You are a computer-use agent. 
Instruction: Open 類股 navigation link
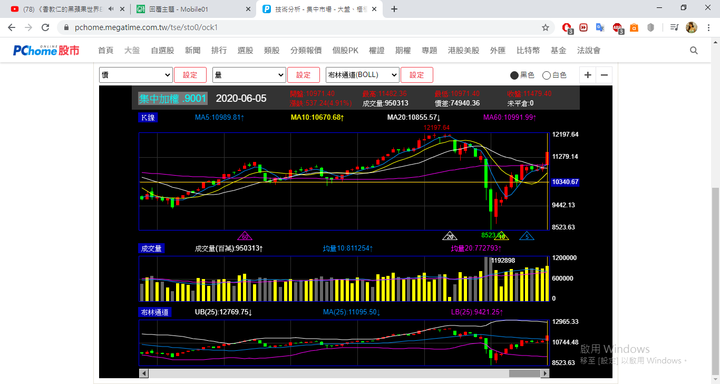(272, 51)
